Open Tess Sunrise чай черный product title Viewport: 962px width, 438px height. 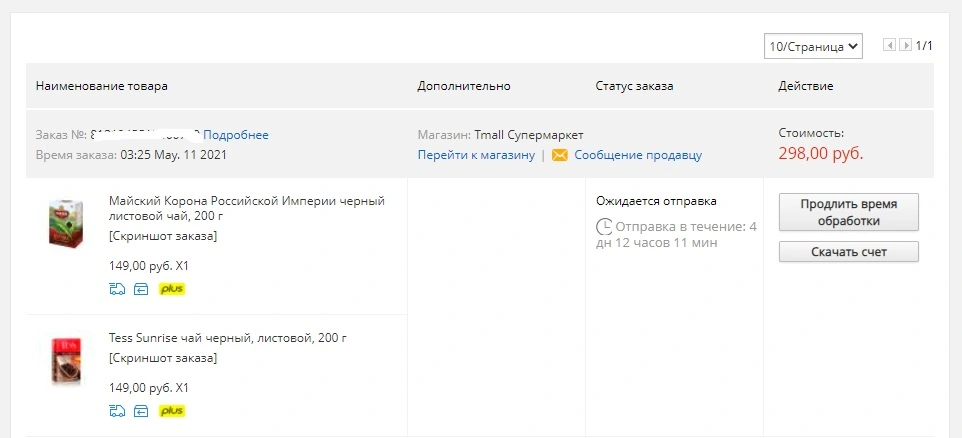pos(228,337)
